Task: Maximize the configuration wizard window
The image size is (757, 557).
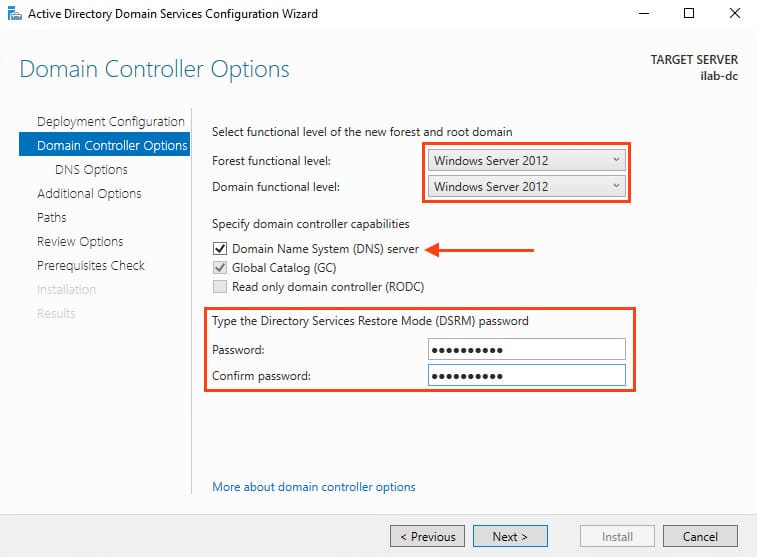Action: [x=689, y=14]
